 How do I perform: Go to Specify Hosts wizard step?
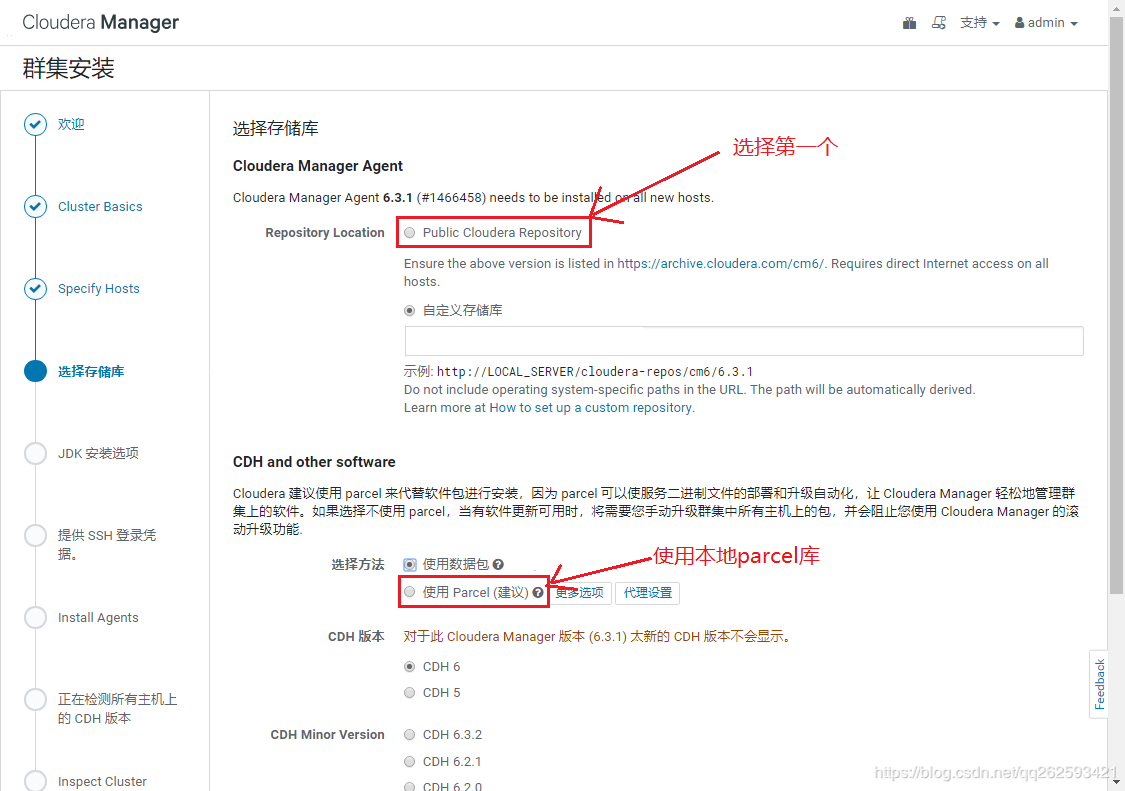click(x=98, y=289)
